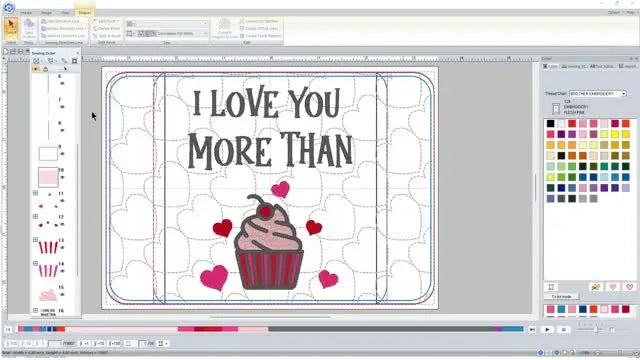
Task: Pick the black thread swatch
Action: point(551,123)
